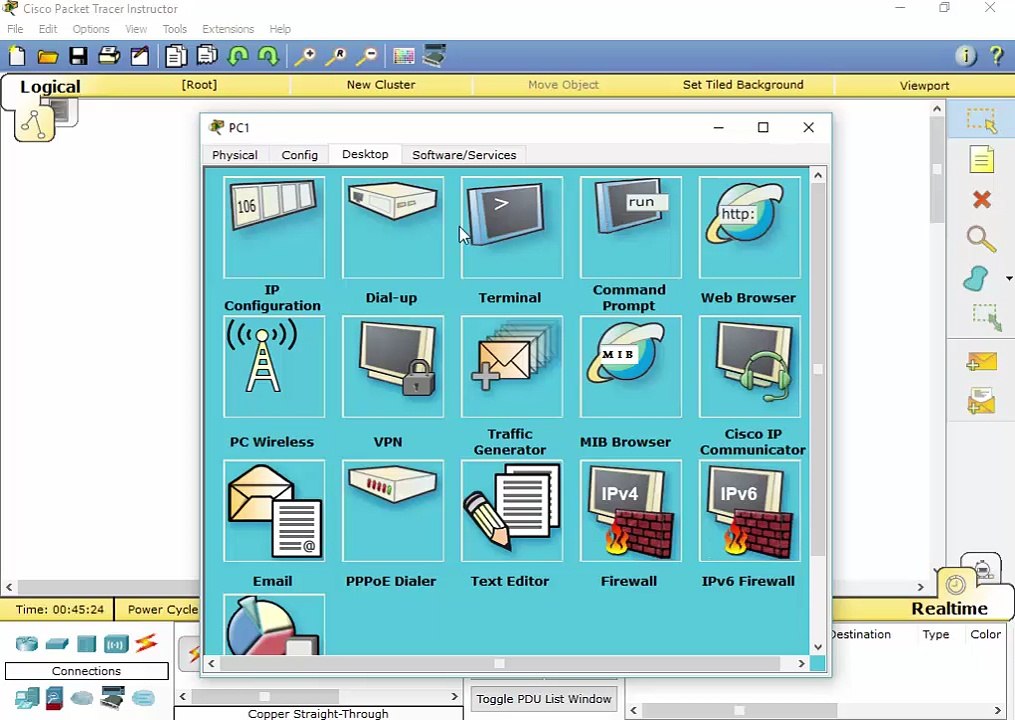Switch to the Config tab
The width and height of the screenshot is (1015, 720).
point(300,155)
